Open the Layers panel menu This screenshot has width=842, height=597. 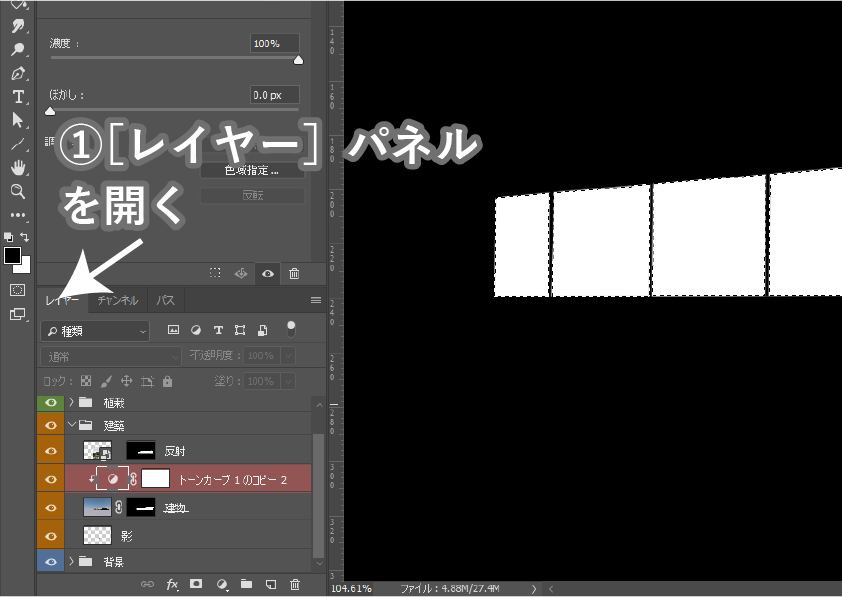pos(316,300)
